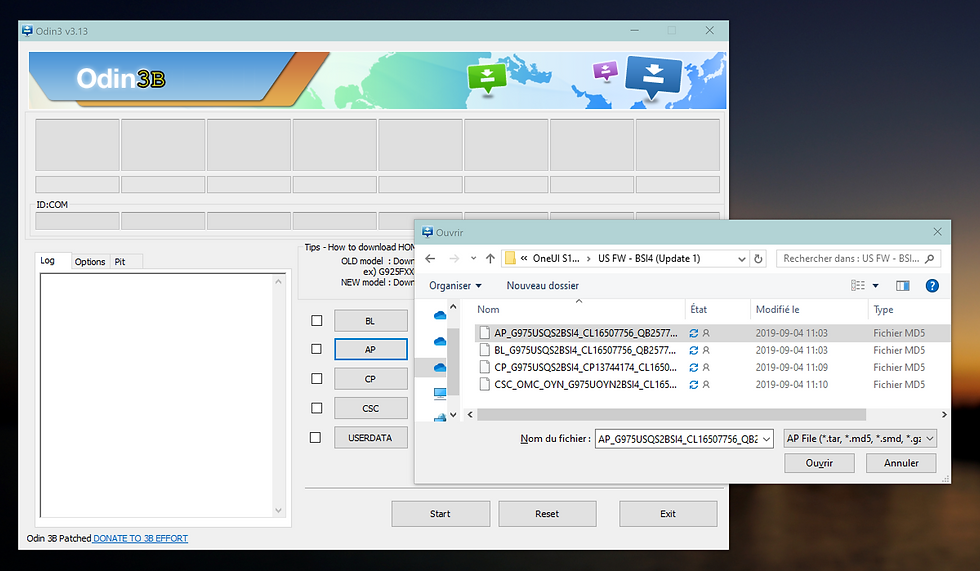Close the Ouvrir dialog with X
The image size is (980, 571).
pyautogui.click(x=937, y=232)
